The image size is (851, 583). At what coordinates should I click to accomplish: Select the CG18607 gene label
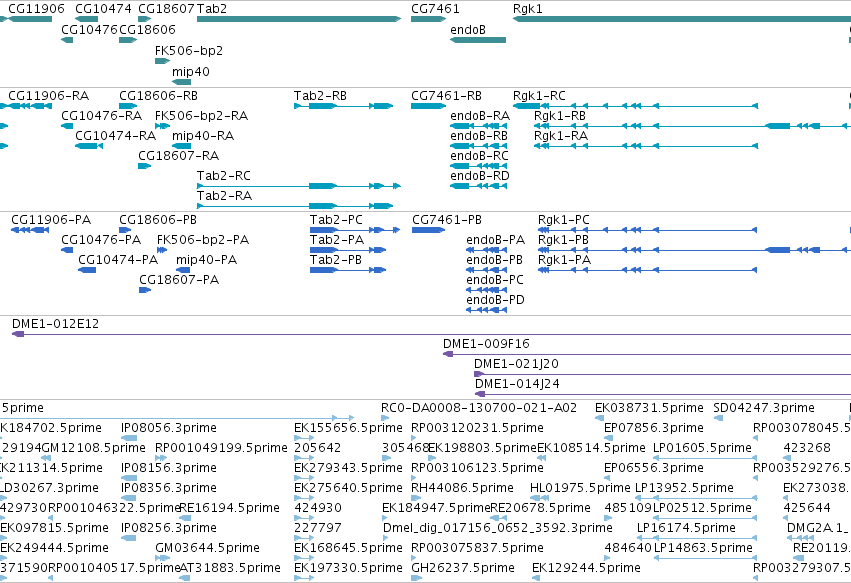pyautogui.click(x=167, y=9)
